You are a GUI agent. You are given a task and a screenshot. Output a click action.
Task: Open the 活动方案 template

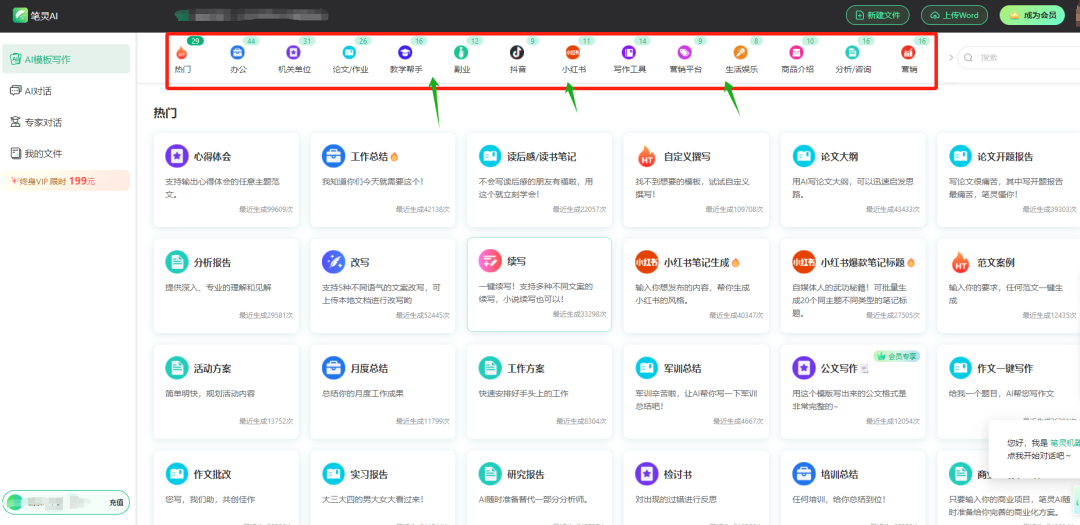227,391
